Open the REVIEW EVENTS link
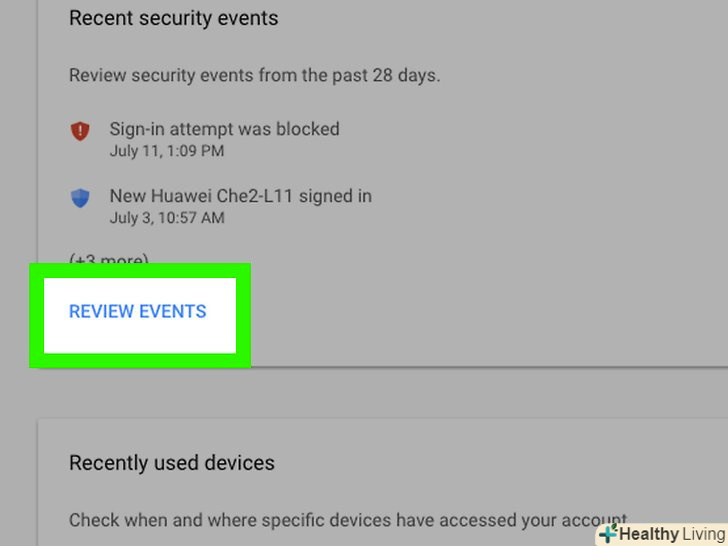The height and width of the screenshot is (546, 728). point(138,312)
